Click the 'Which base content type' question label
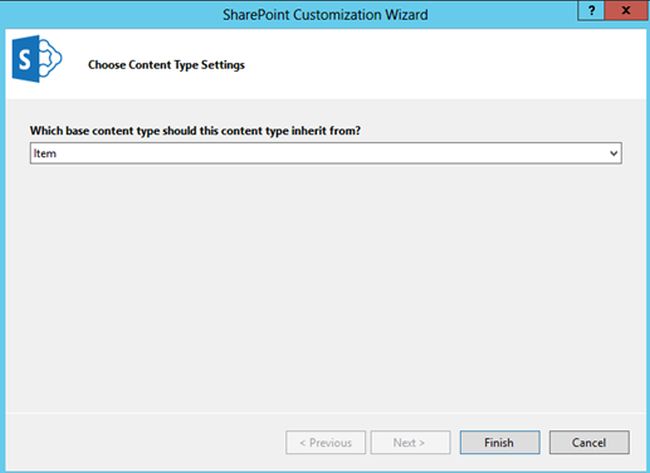This screenshot has width=650, height=473. click(195, 131)
